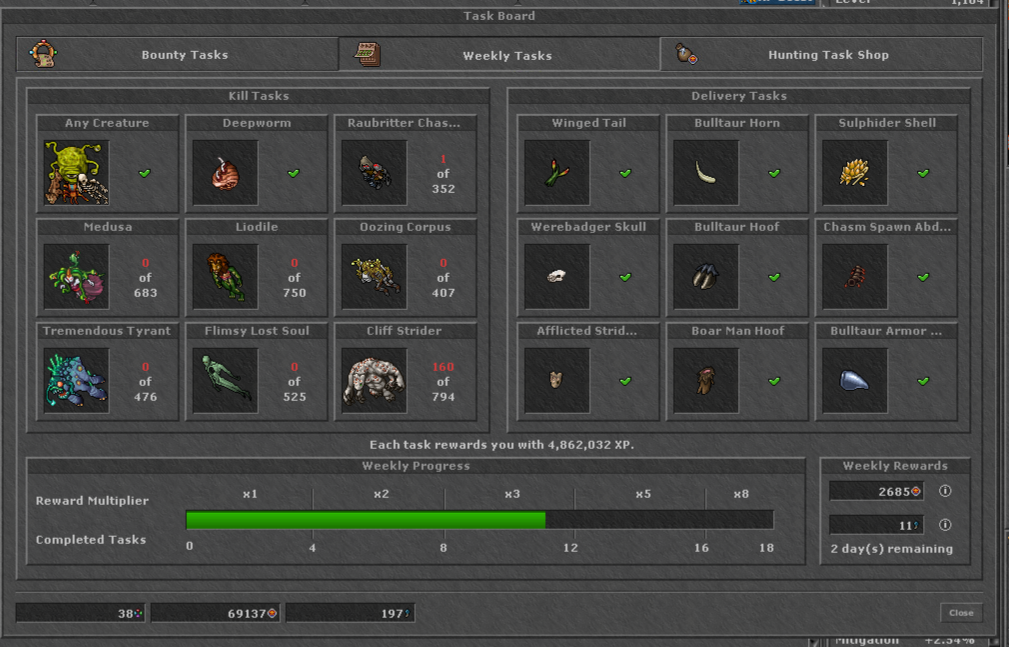Click the info icon beside 11 reward

(945, 525)
